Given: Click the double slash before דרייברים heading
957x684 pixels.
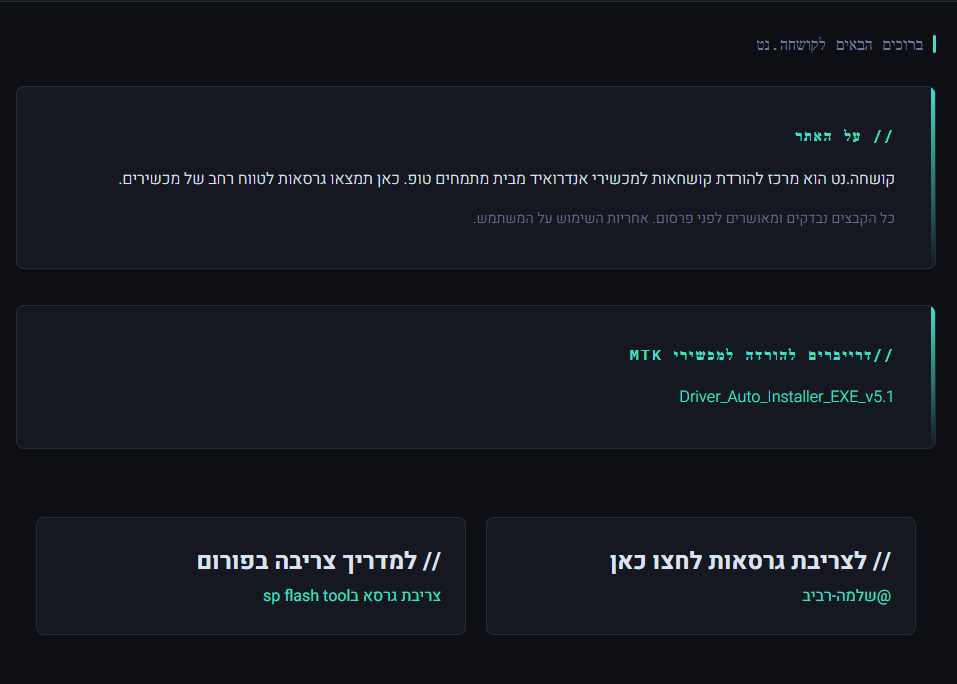Looking at the screenshot, I should [886, 355].
